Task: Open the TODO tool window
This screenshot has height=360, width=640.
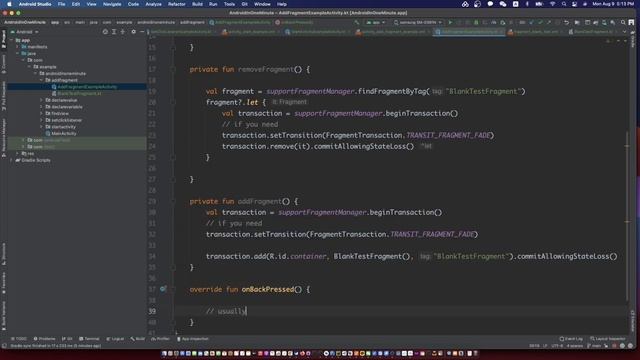Action: [x=19, y=339]
